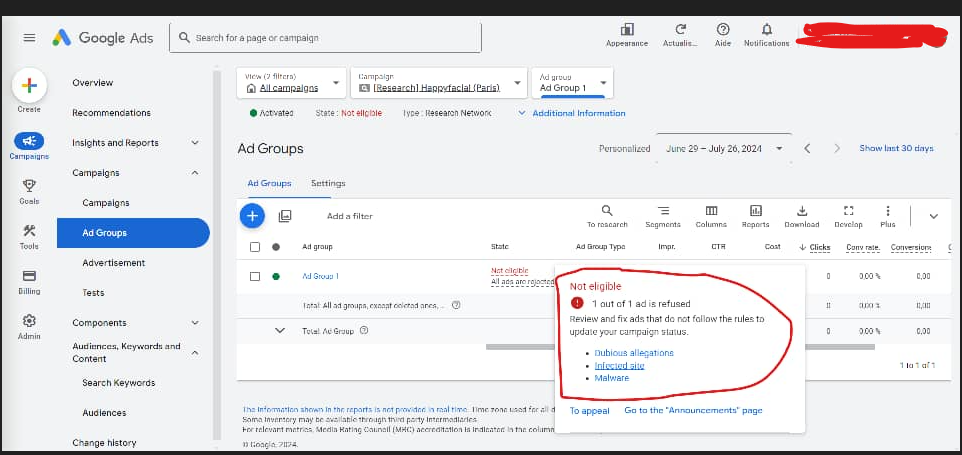Open Overview in the sidebar
The image size is (962, 455).
pos(93,83)
